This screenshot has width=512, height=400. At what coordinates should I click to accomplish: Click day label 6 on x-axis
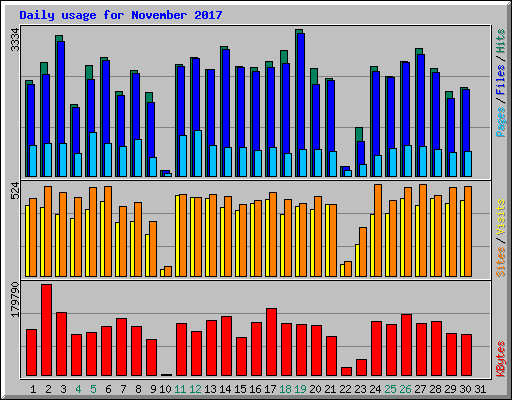(108, 389)
